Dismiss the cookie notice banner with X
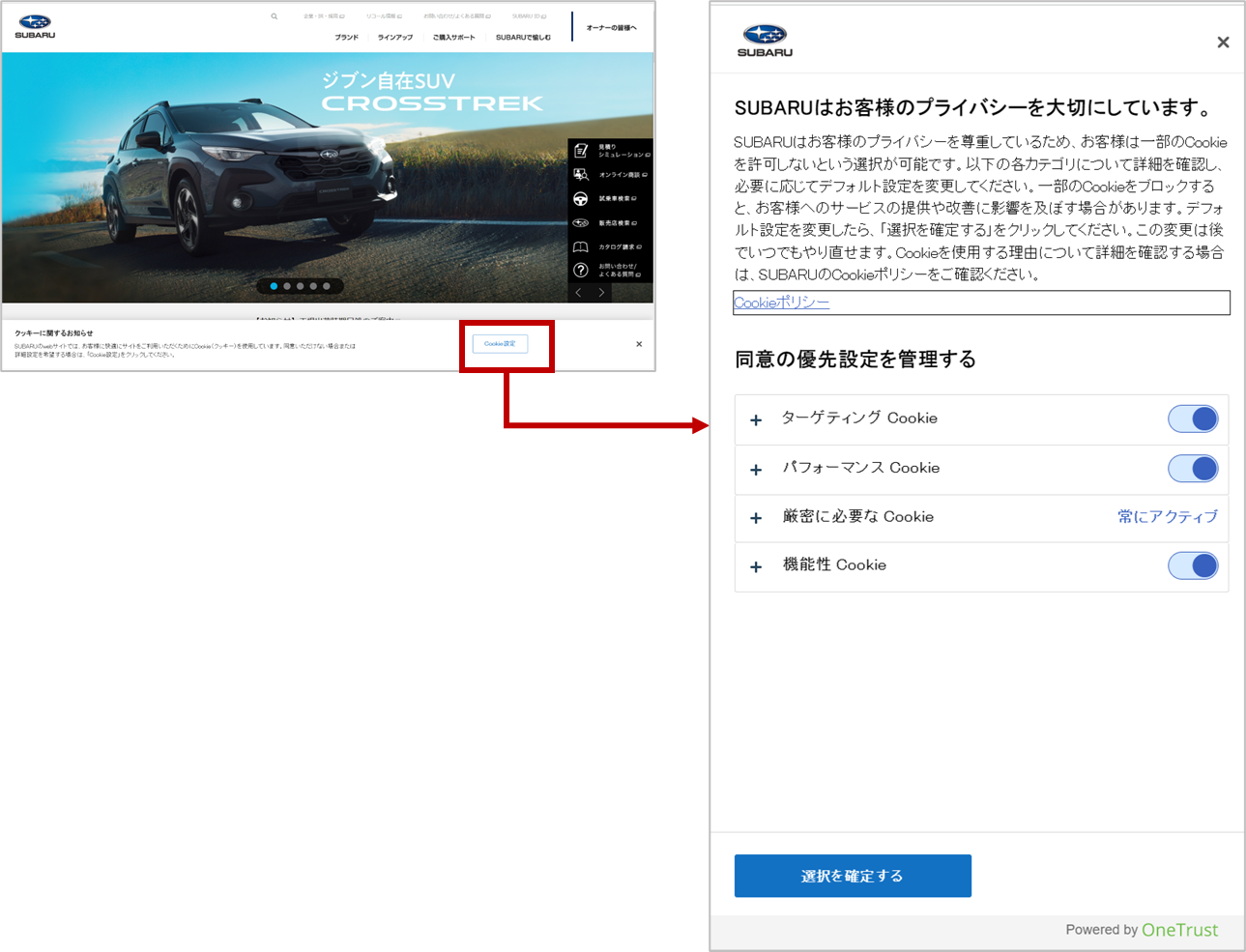 pyautogui.click(x=639, y=344)
